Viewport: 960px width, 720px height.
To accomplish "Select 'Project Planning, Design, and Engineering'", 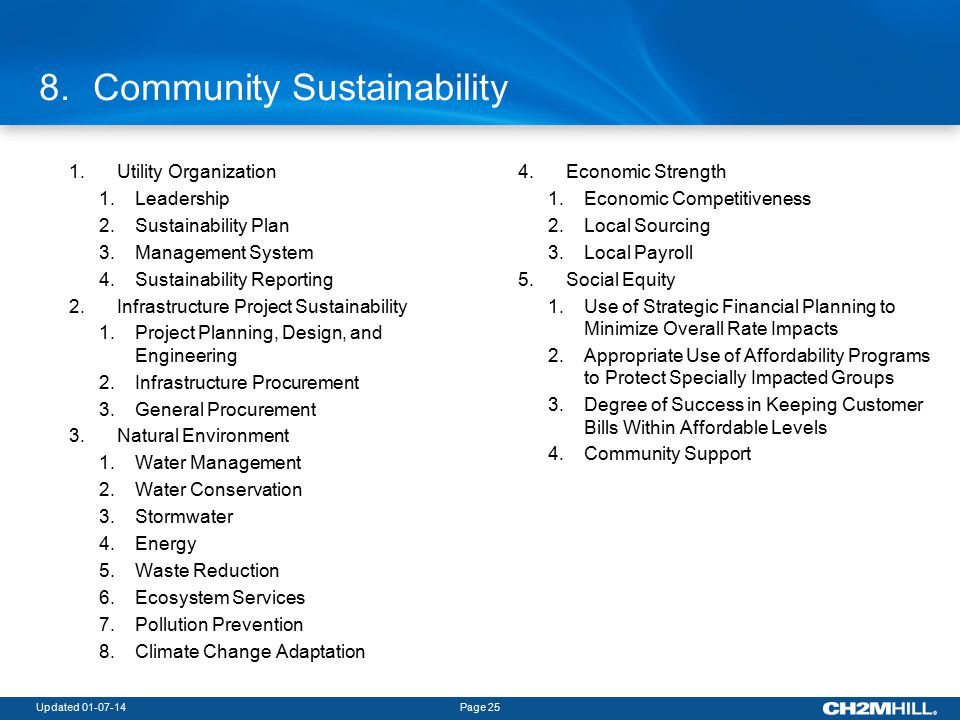I will (x=258, y=344).
